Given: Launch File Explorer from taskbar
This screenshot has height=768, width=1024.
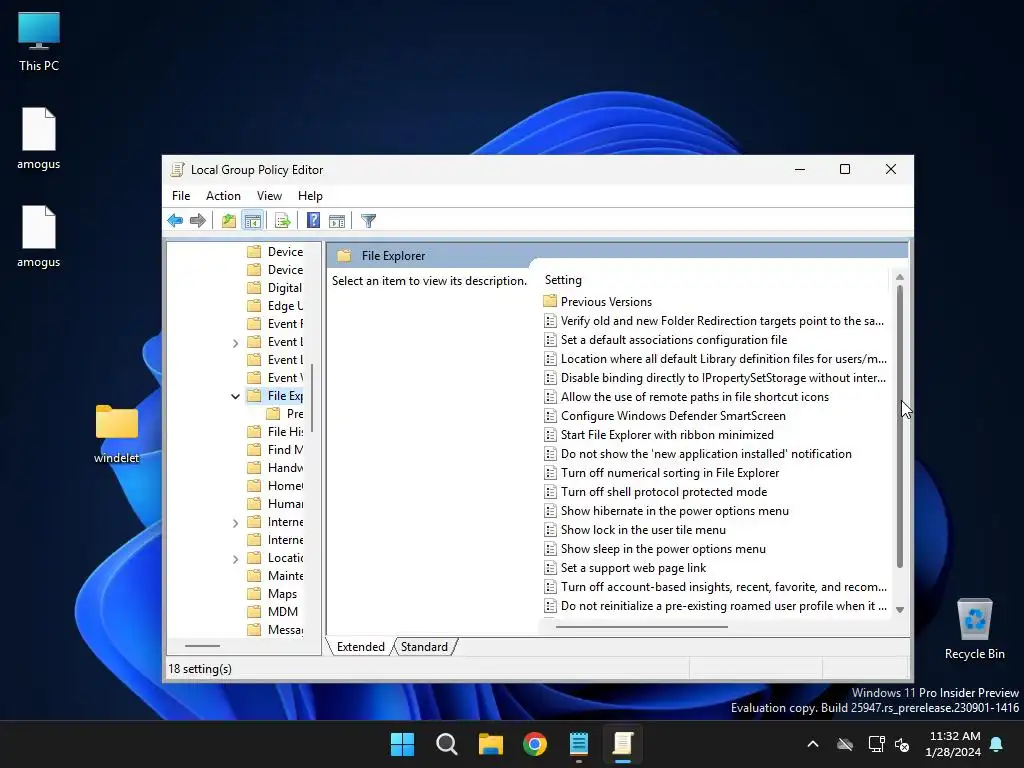Looking at the screenshot, I should coord(490,744).
